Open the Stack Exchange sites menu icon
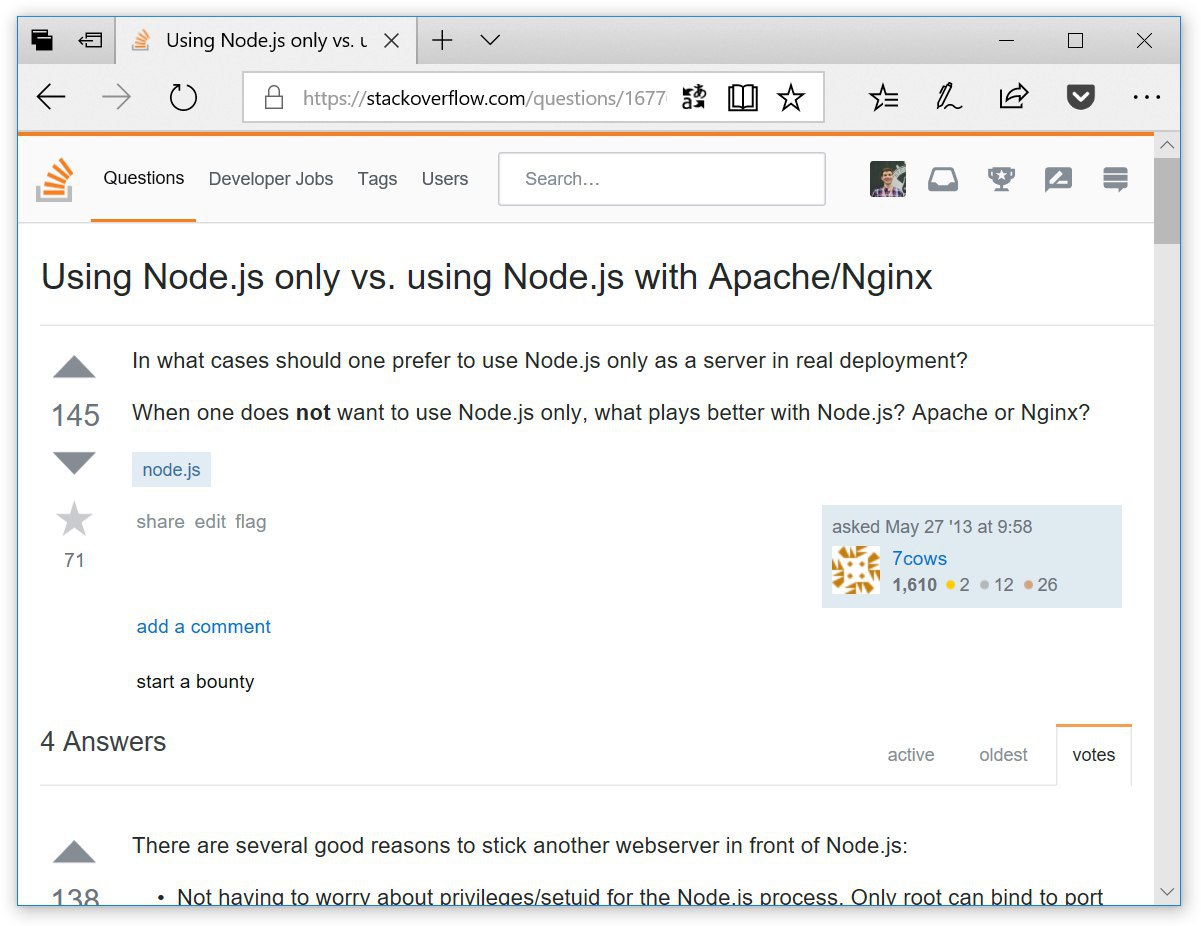The height and width of the screenshot is (926, 1201). (x=1115, y=179)
